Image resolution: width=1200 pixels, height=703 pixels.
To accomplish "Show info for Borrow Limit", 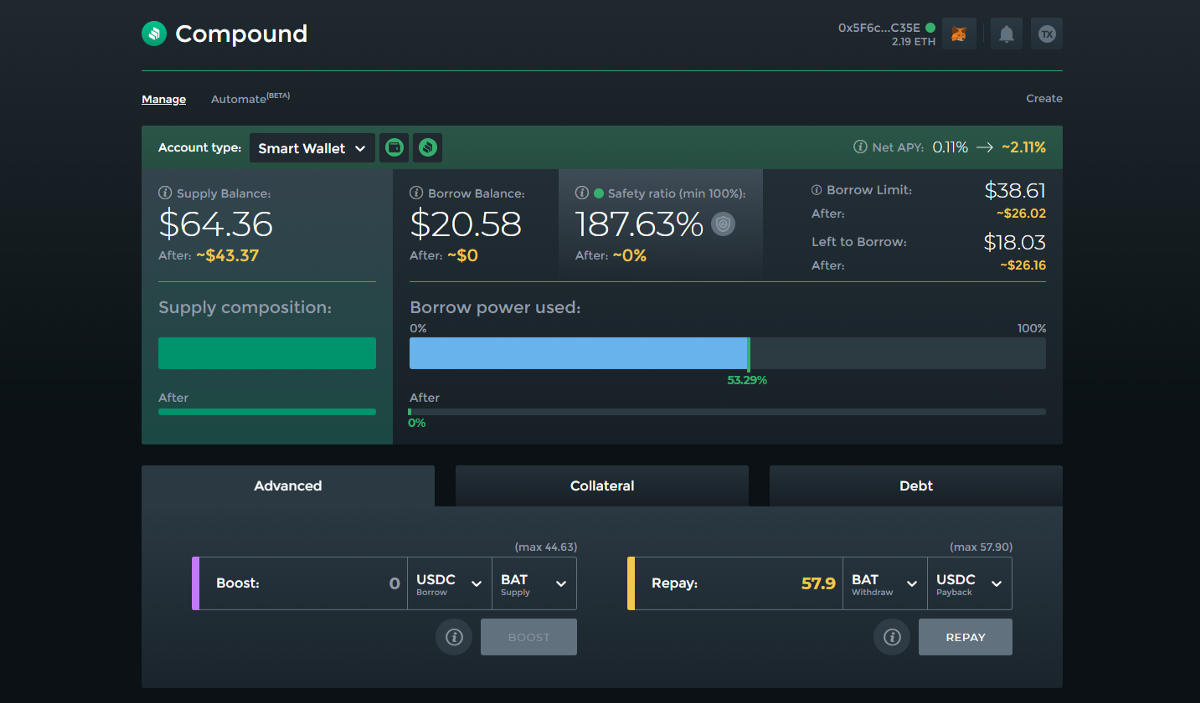I will click(x=817, y=190).
